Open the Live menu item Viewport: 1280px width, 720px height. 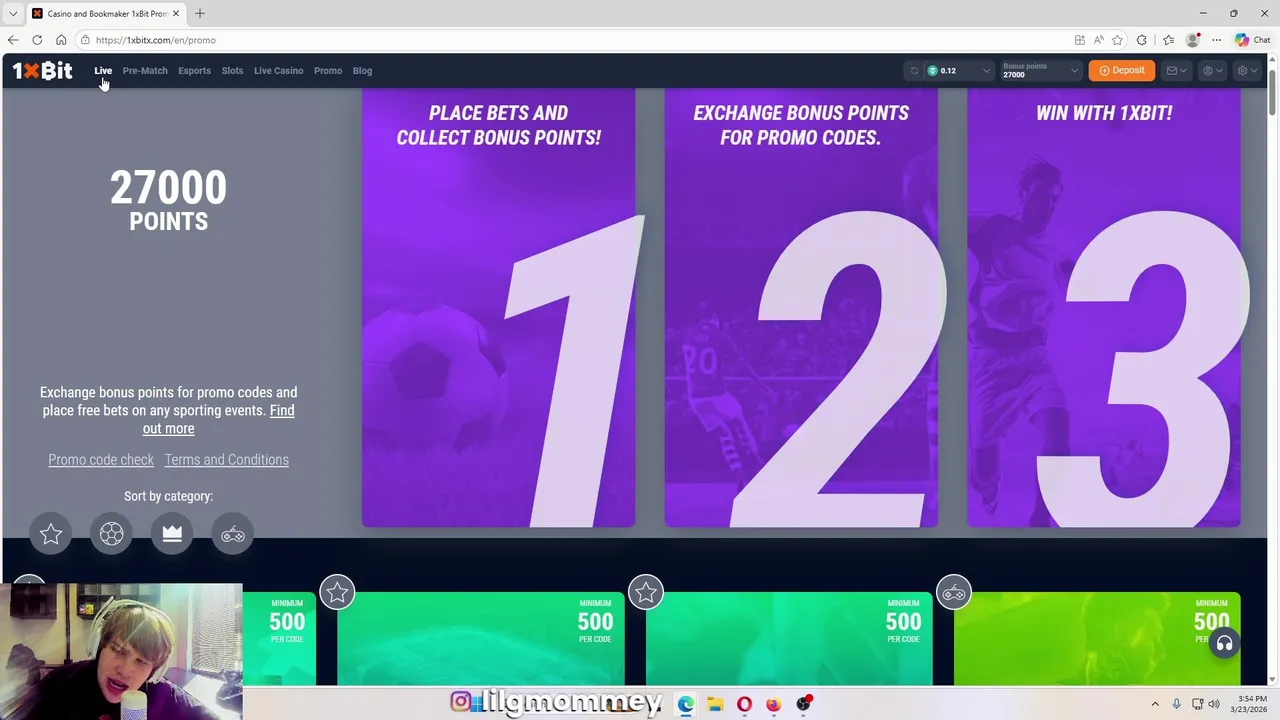coord(103,71)
